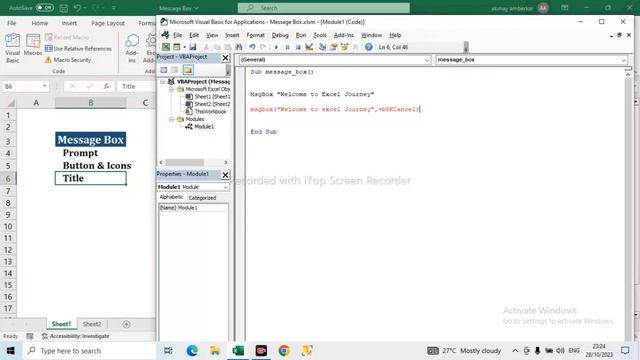Collapse the Modules folder node

coord(171,119)
